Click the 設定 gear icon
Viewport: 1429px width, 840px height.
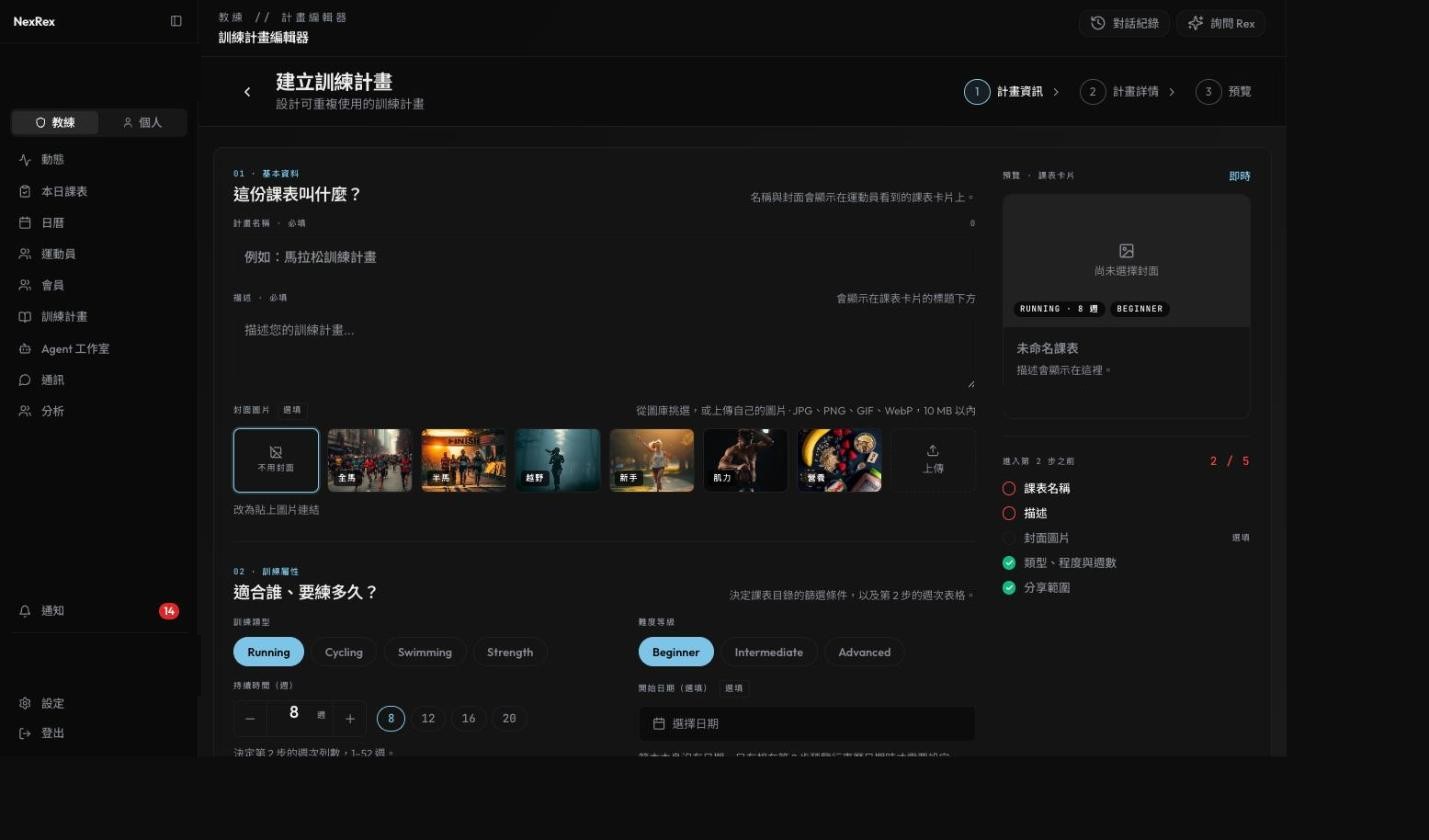(25, 703)
